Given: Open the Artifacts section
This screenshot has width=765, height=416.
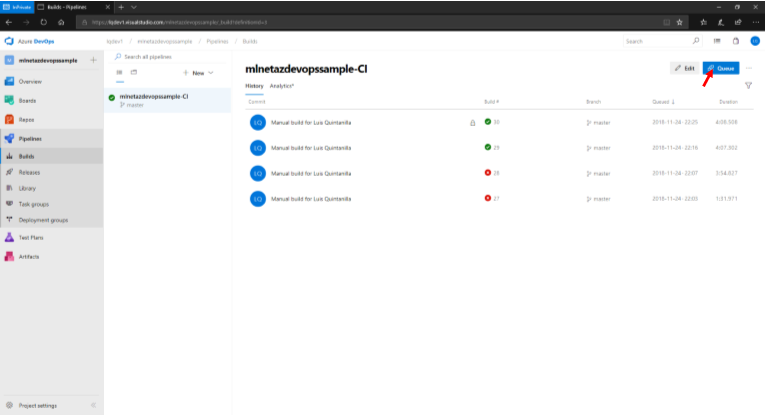Looking at the screenshot, I should pyautogui.click(x=29, y=257).
